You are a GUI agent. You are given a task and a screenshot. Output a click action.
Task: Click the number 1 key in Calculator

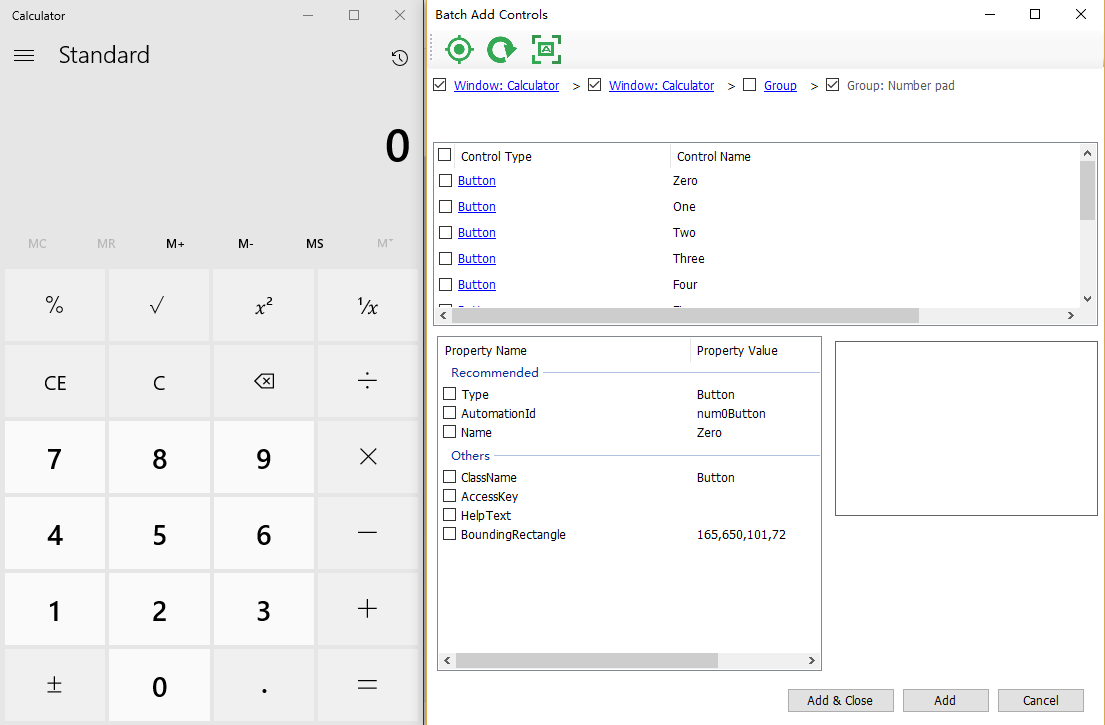(x=55, y=609)
